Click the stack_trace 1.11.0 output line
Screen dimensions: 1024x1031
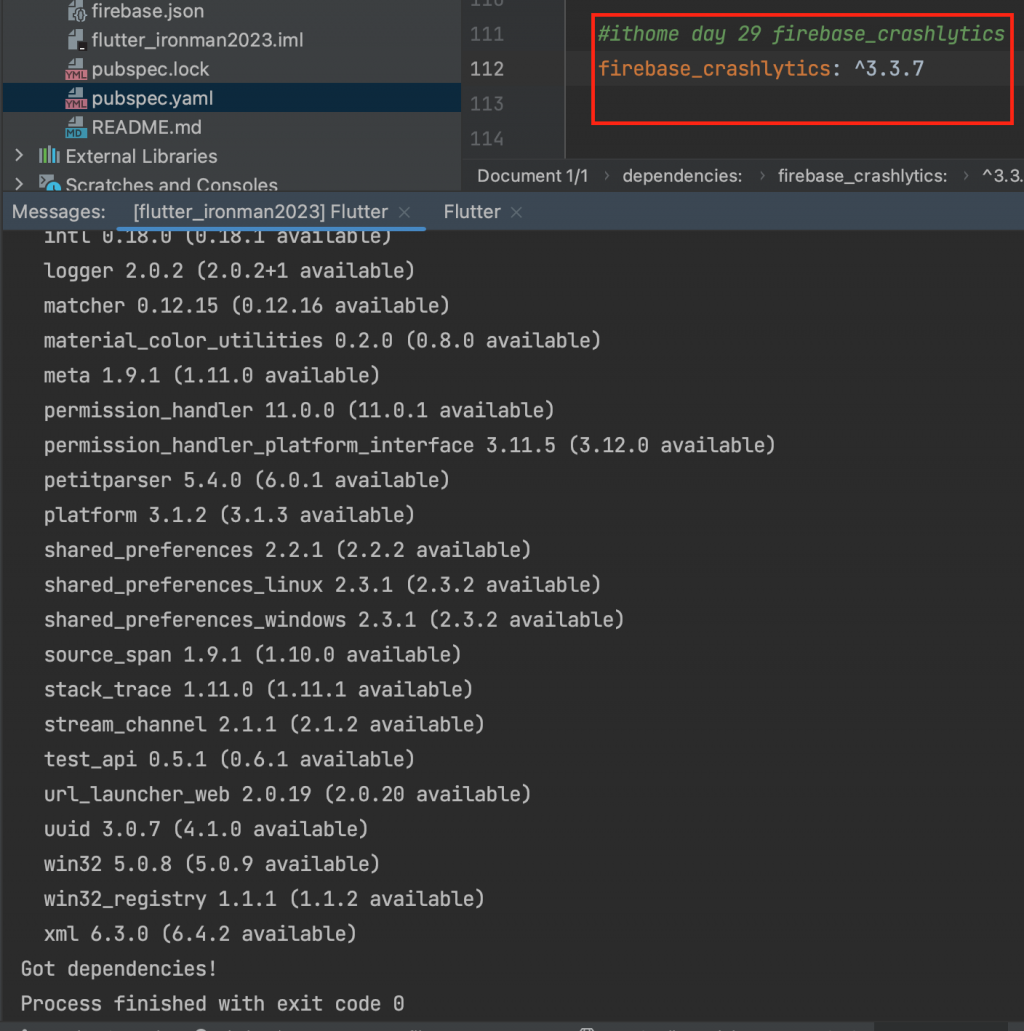point(258,689)
